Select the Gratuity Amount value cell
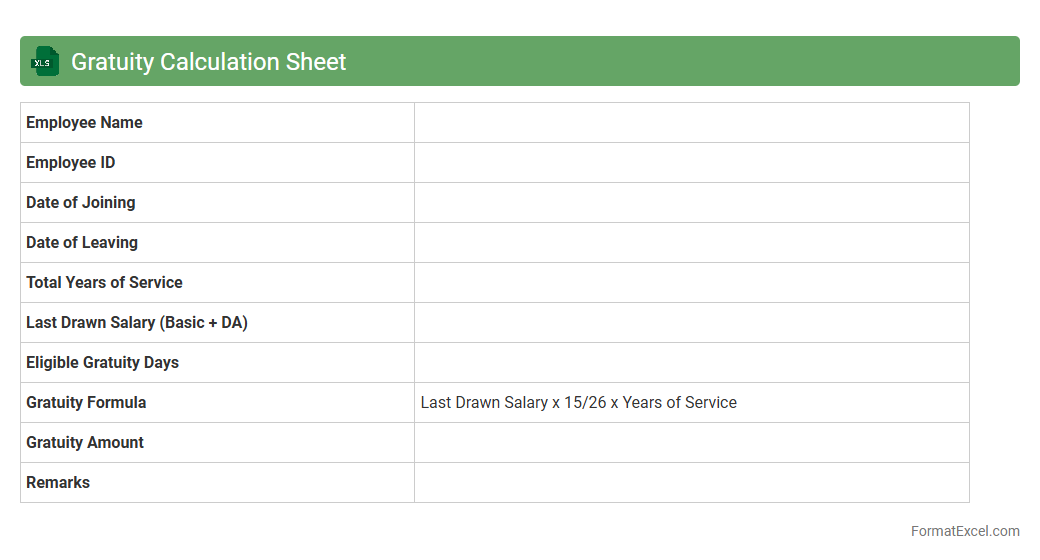1040x560 pixels. [691, 443]
